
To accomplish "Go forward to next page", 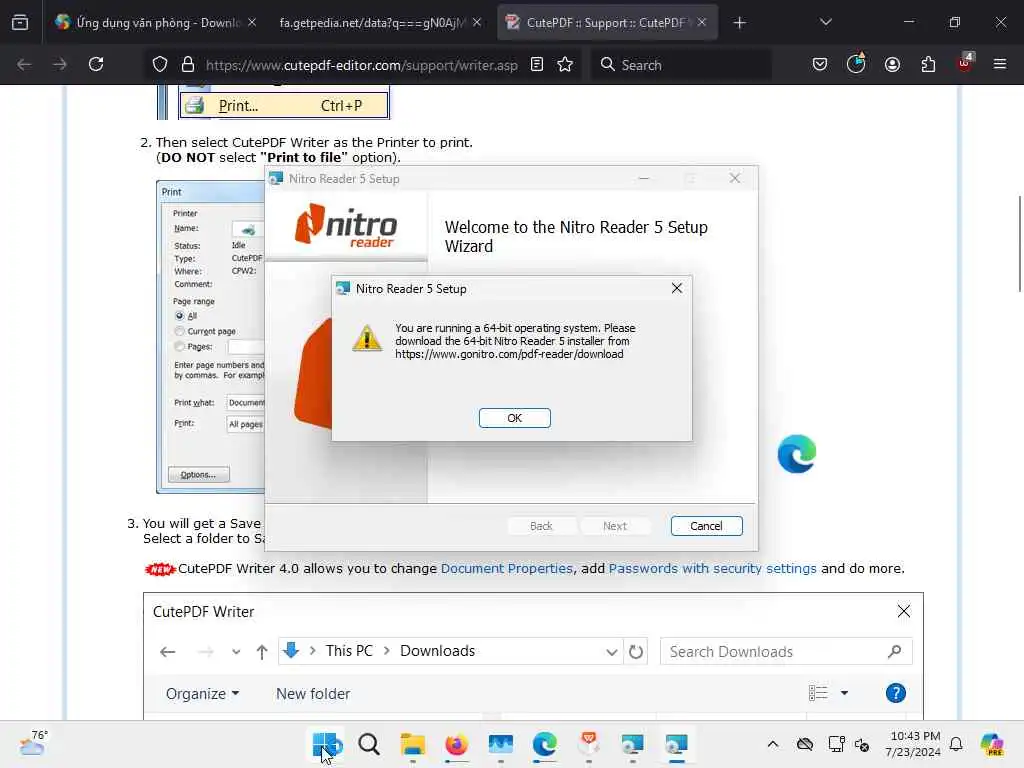I will pos(60,64).
